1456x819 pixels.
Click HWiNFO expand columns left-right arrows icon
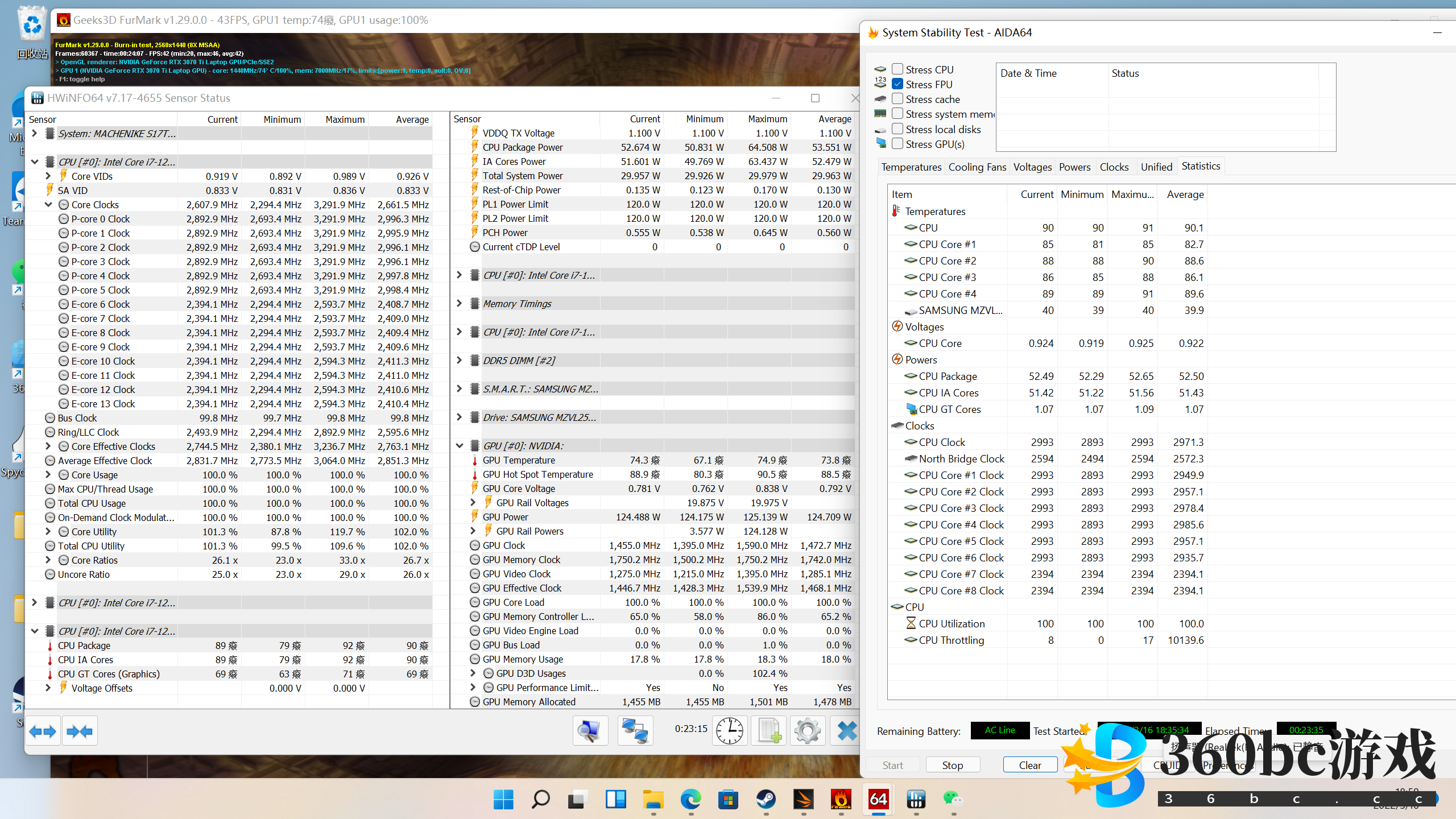[43, 731]
